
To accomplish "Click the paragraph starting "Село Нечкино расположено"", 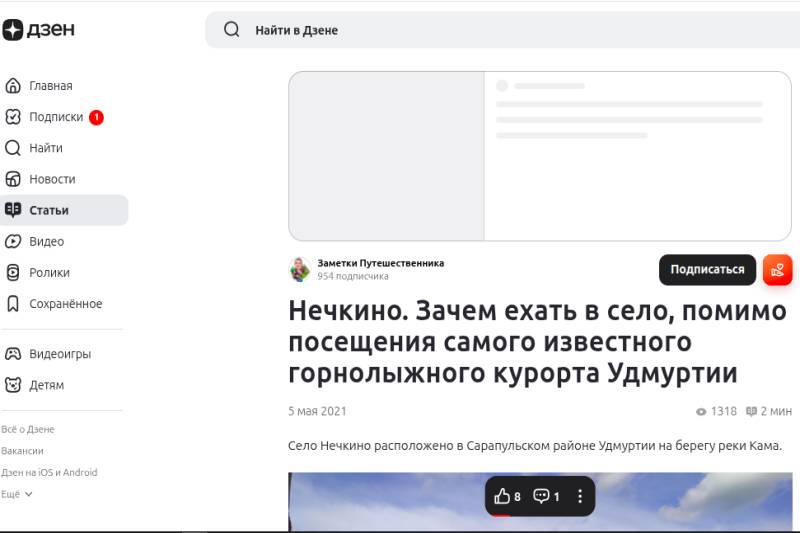I will pos(535,445).
